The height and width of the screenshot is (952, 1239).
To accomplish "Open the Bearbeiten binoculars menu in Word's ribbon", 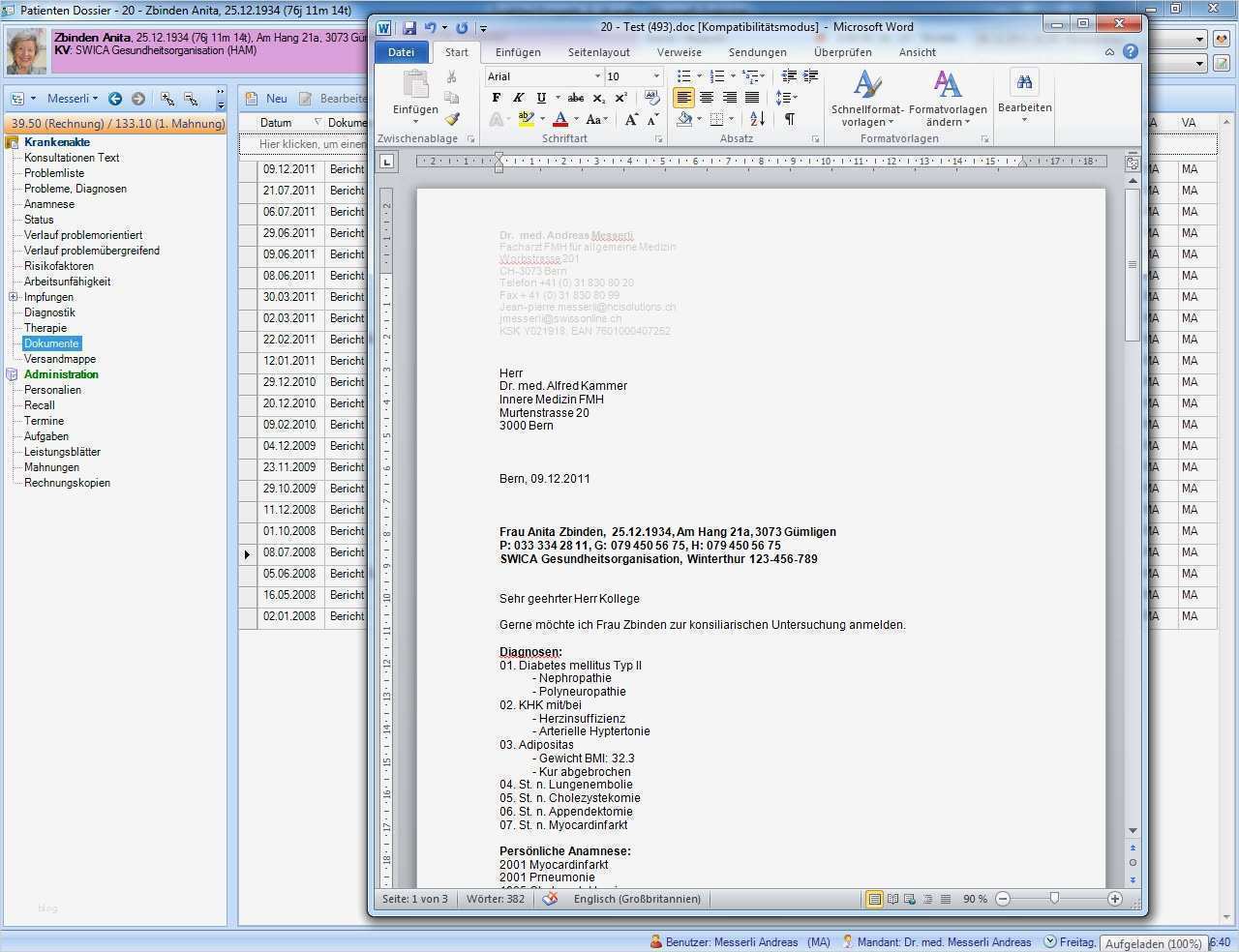I will click(x=1024, y=97).
